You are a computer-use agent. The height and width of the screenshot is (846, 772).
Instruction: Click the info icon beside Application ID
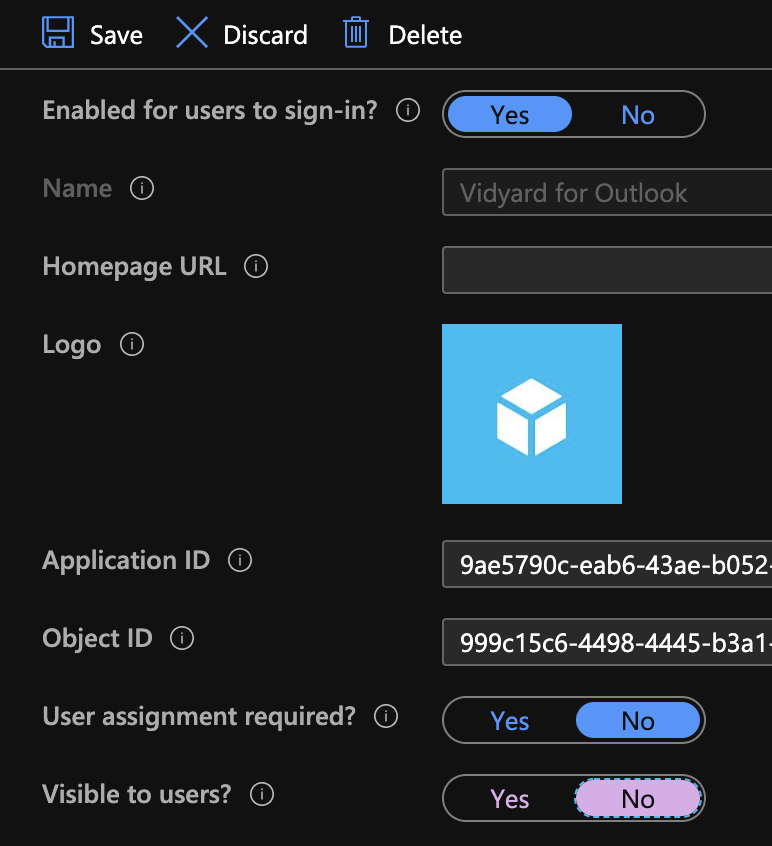240,561
